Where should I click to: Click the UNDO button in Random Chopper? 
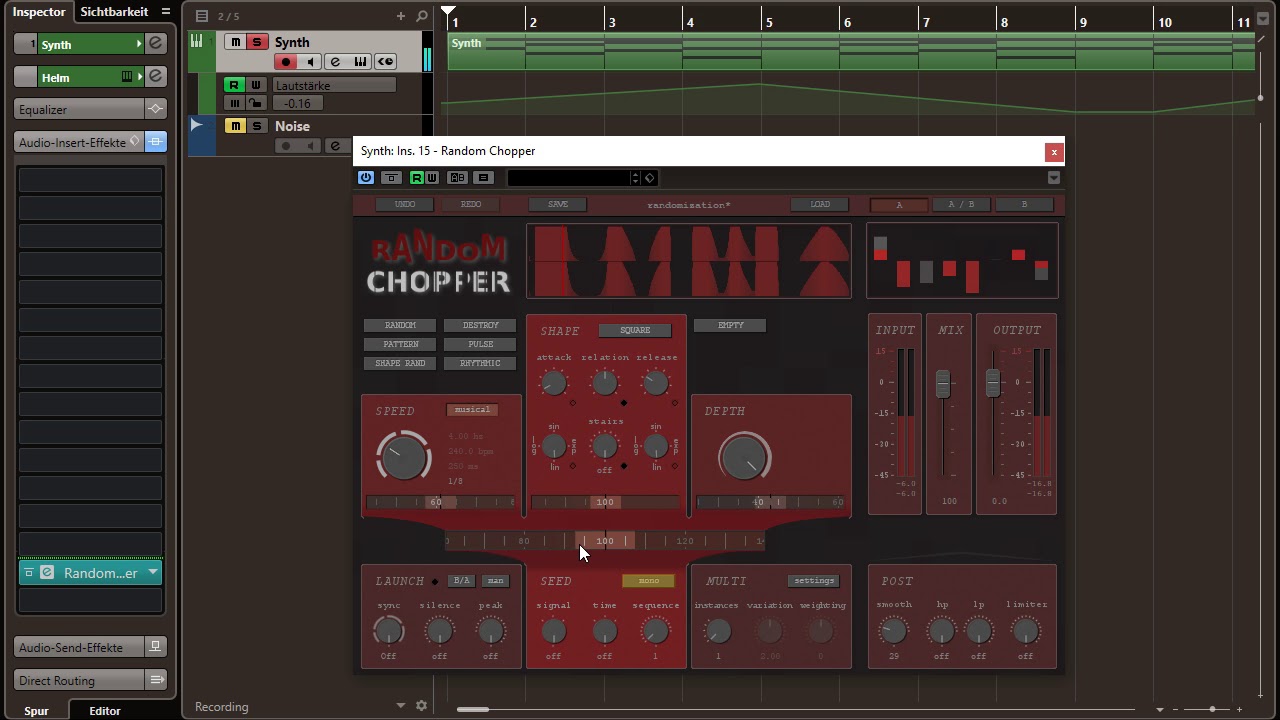tap(405, 204)
